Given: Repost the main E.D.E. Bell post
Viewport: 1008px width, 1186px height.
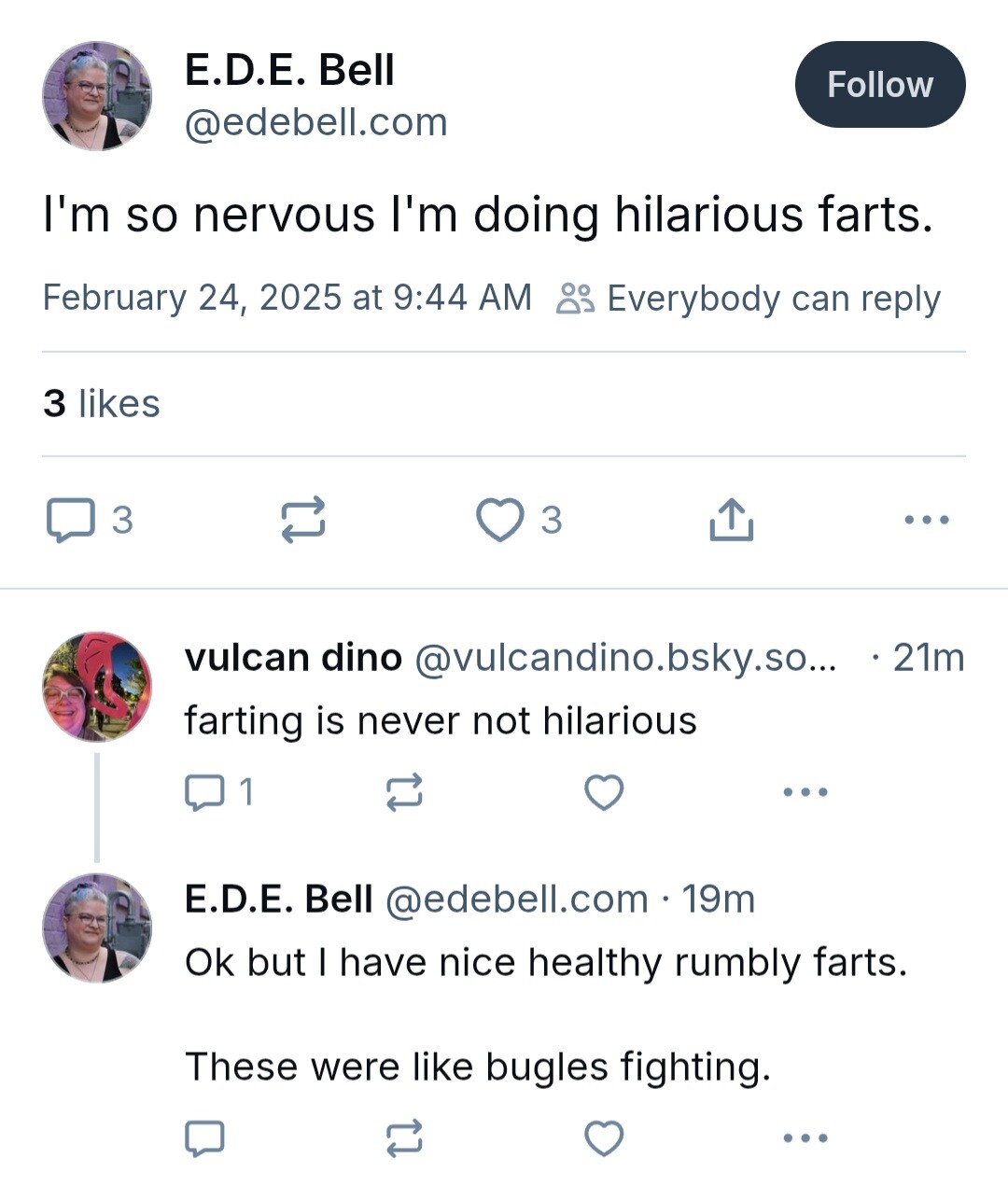Looking at the screenshot, I should 303,520.
